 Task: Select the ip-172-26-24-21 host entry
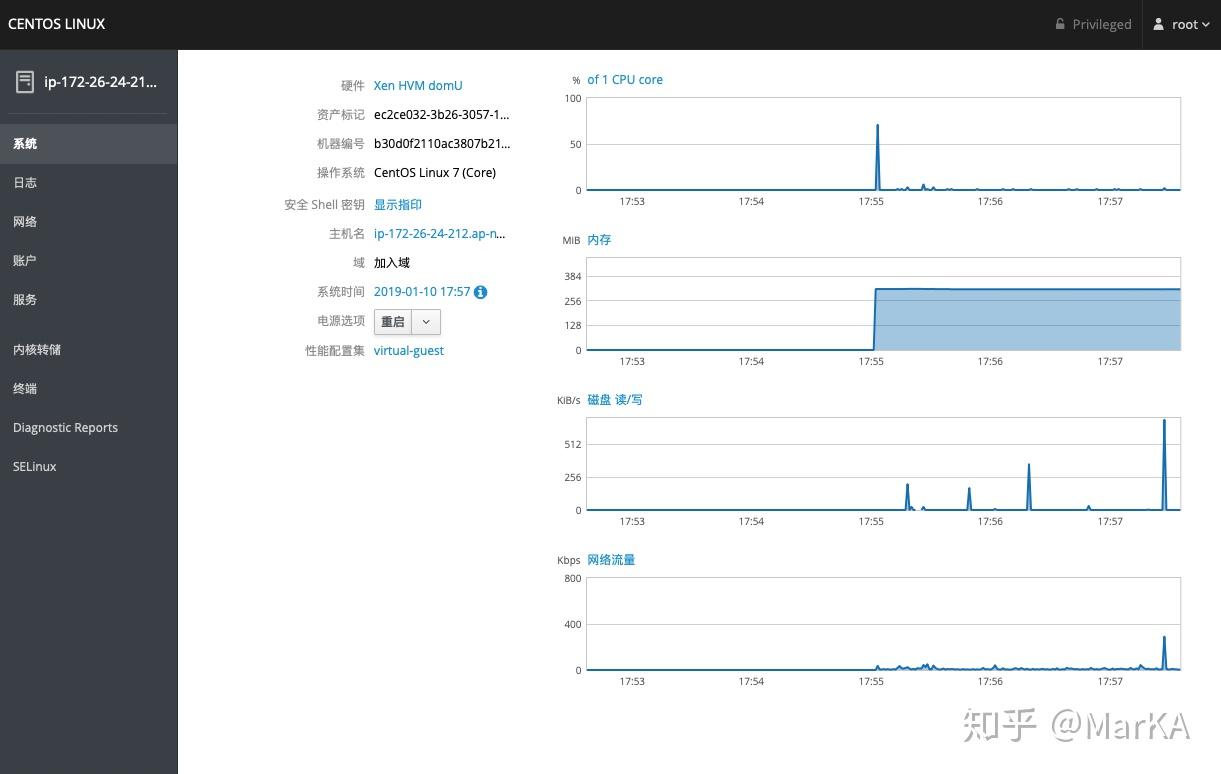(x=88, y=82)
